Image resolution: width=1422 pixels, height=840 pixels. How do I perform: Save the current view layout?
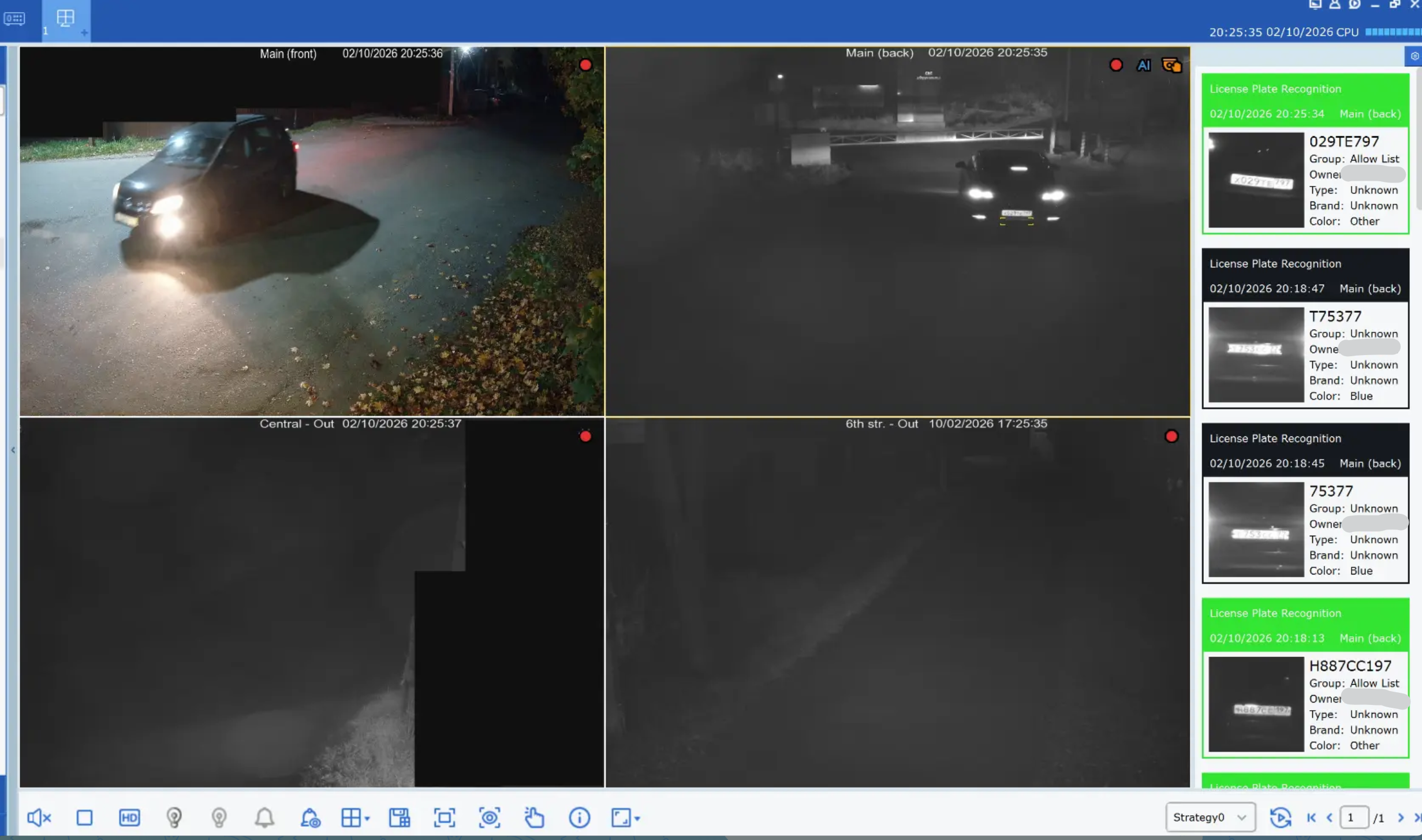tap(399, 817)
